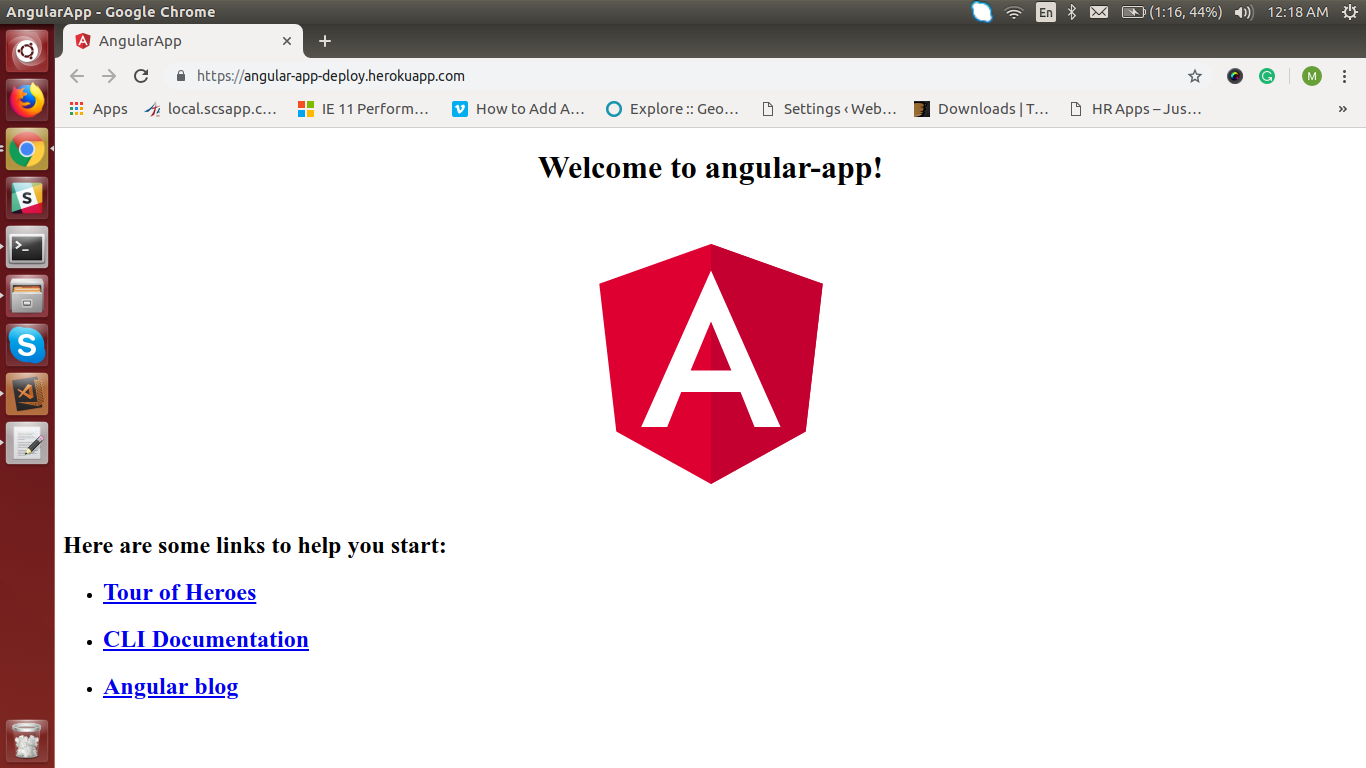Open Slack from the launcher
This screenshot has width=1366, height=768.
coord(27,198)
